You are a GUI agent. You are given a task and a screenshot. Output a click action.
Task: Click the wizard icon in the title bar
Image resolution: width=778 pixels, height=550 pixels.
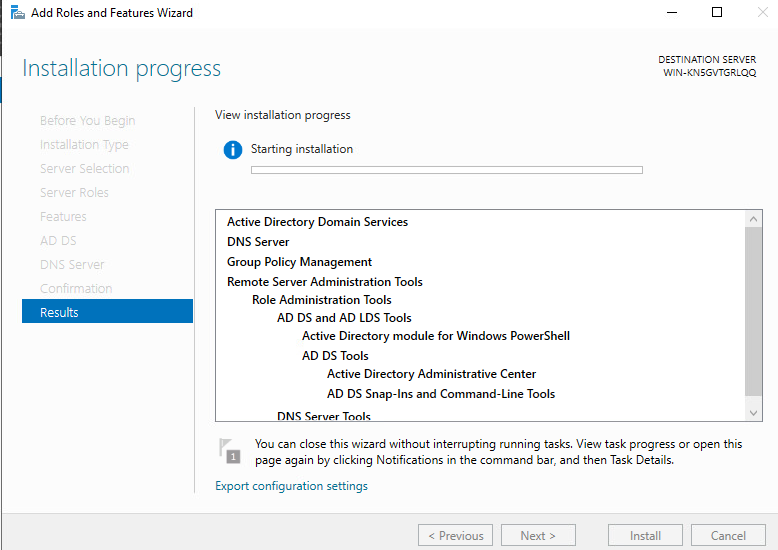point(17,12)
